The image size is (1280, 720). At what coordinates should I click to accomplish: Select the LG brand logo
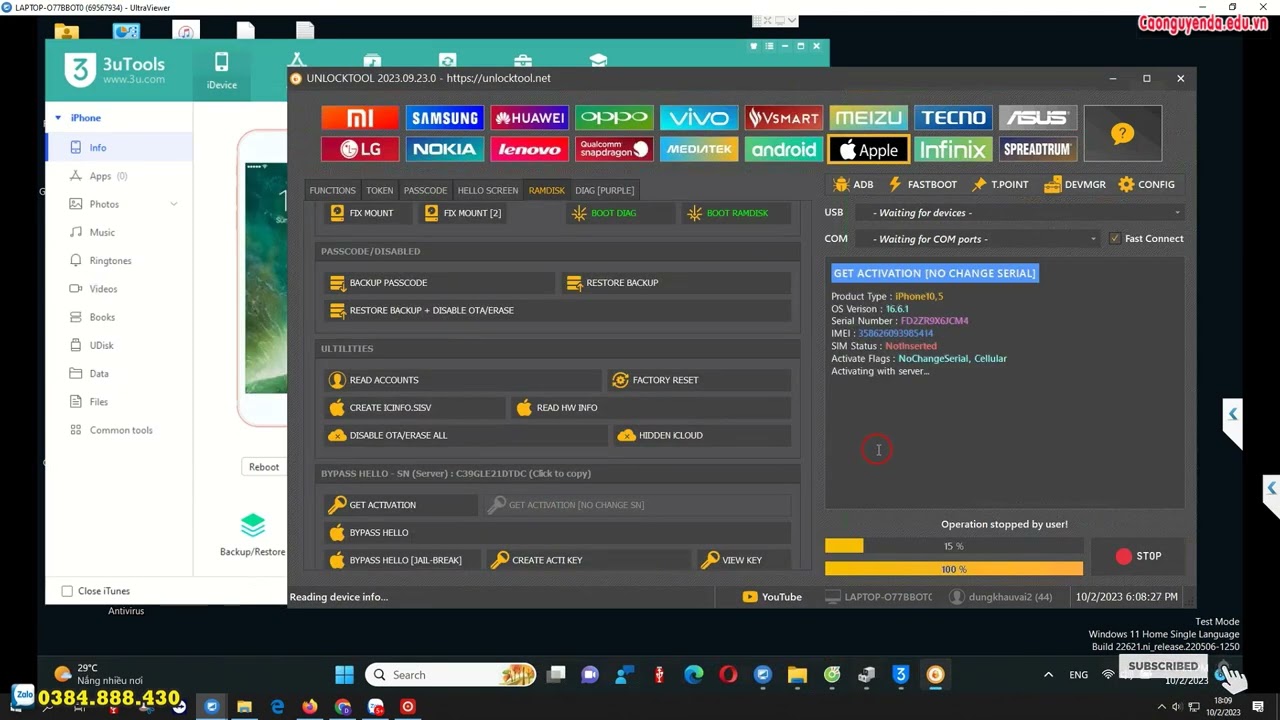(360, 150)
